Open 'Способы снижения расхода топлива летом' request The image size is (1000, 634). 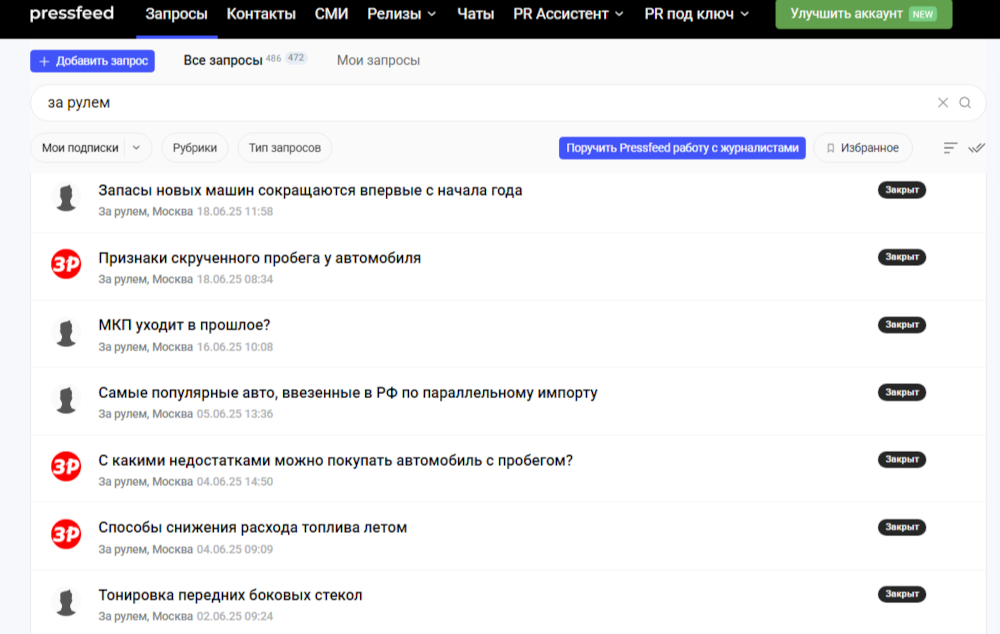pyautogui.click(x=253, y=527)
